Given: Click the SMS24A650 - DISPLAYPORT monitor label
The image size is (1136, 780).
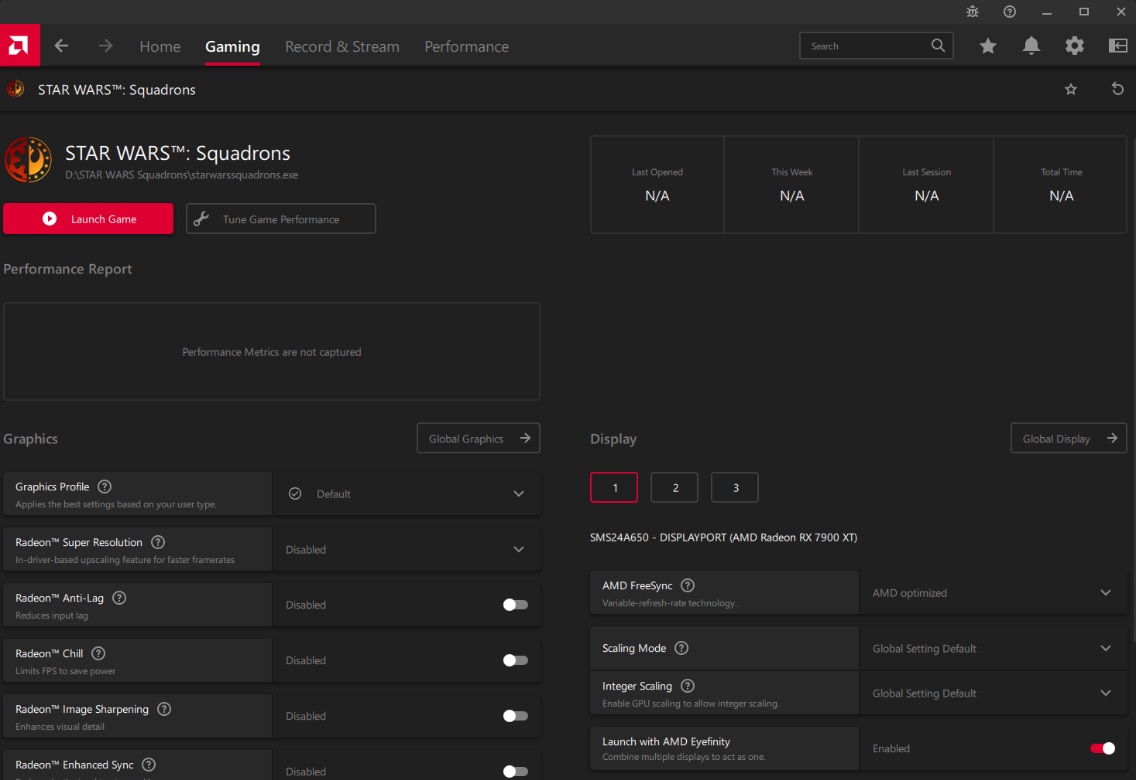Looking at the screenshot, I should (724, 537).
